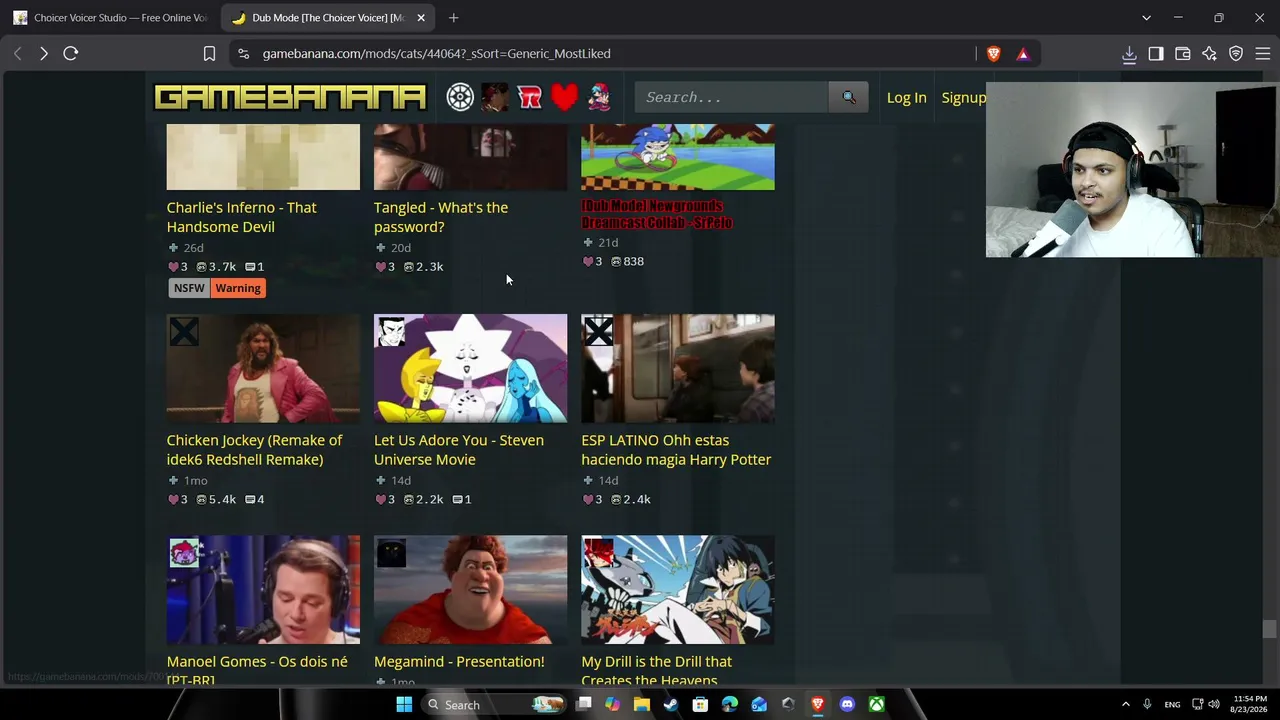Open the Leo AI sparkle icon
This screenshot has width=1280, height=720.
point(1210,54)
